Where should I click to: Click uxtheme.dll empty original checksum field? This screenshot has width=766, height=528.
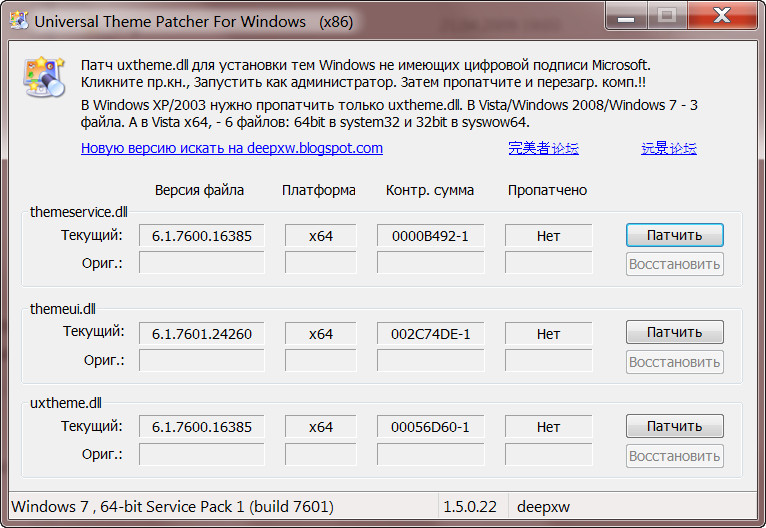(430, 454)
